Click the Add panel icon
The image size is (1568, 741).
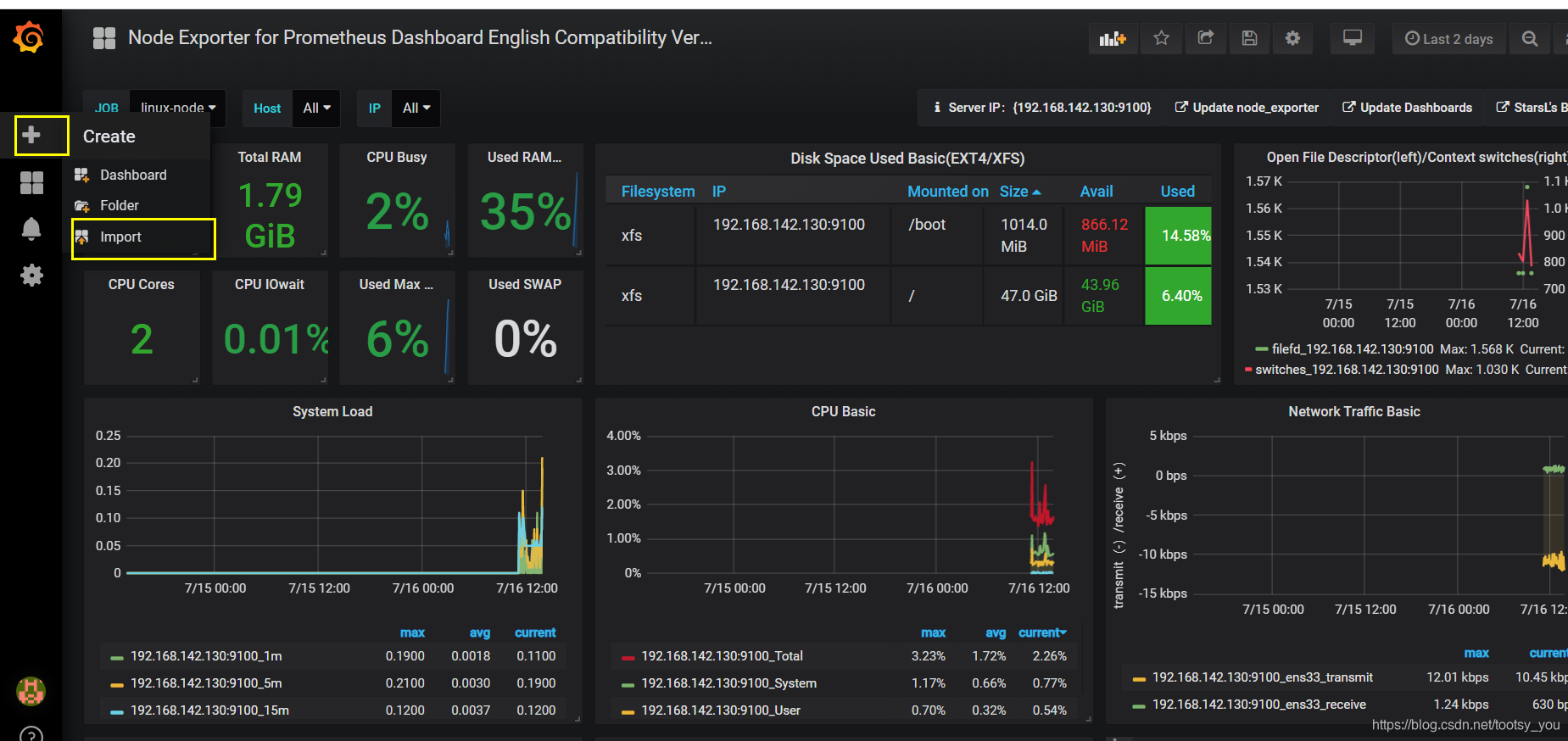(x=1112, y=38)
